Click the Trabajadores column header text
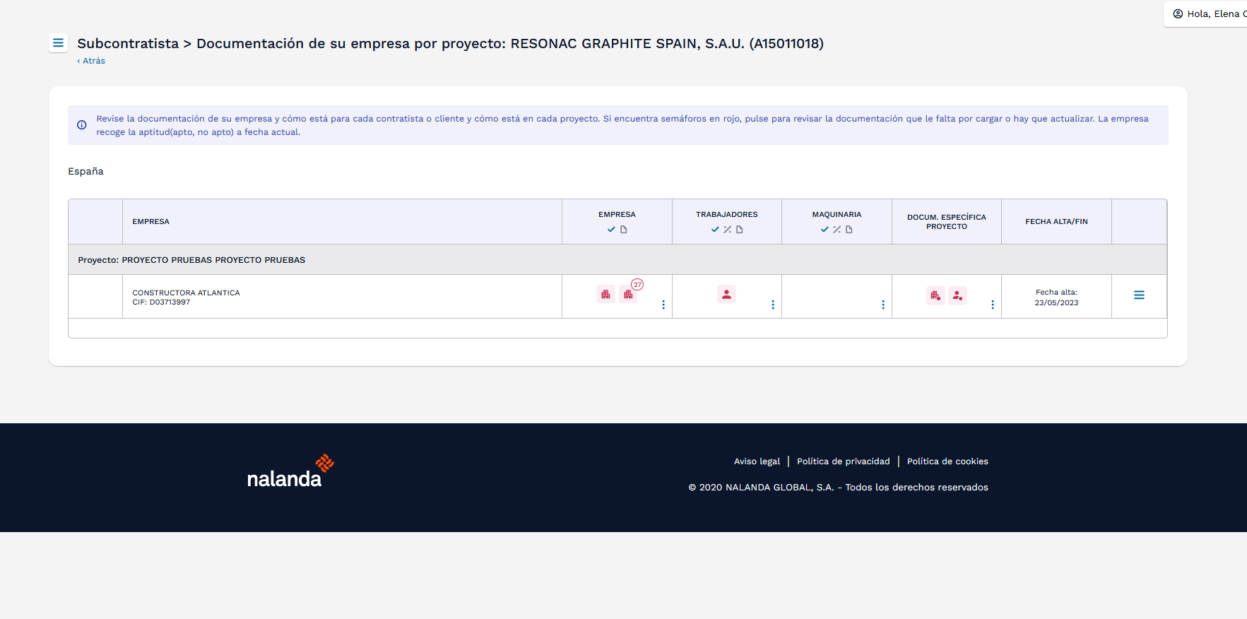 pos(727,214)
